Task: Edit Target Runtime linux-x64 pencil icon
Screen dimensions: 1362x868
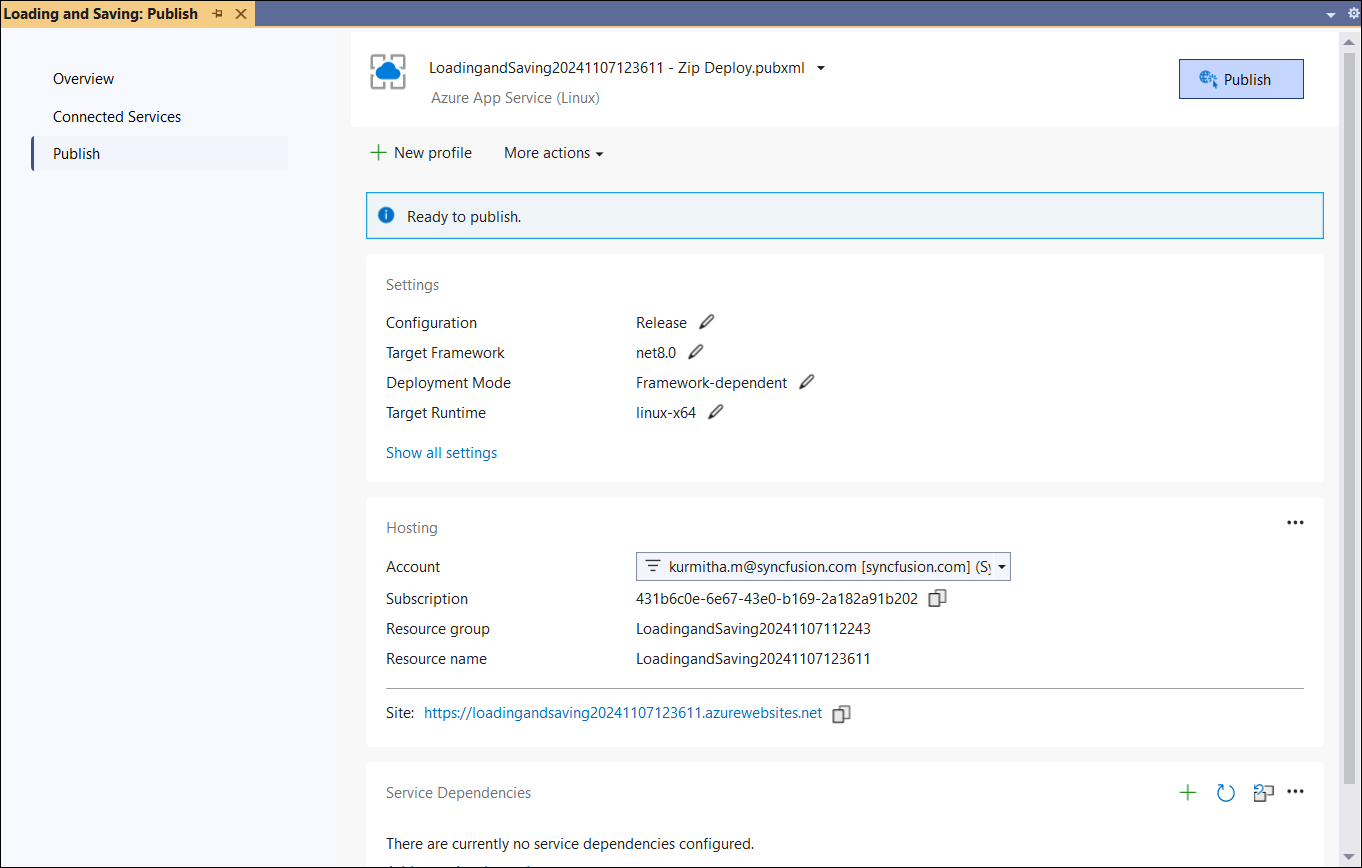Action: click(716, 412)
